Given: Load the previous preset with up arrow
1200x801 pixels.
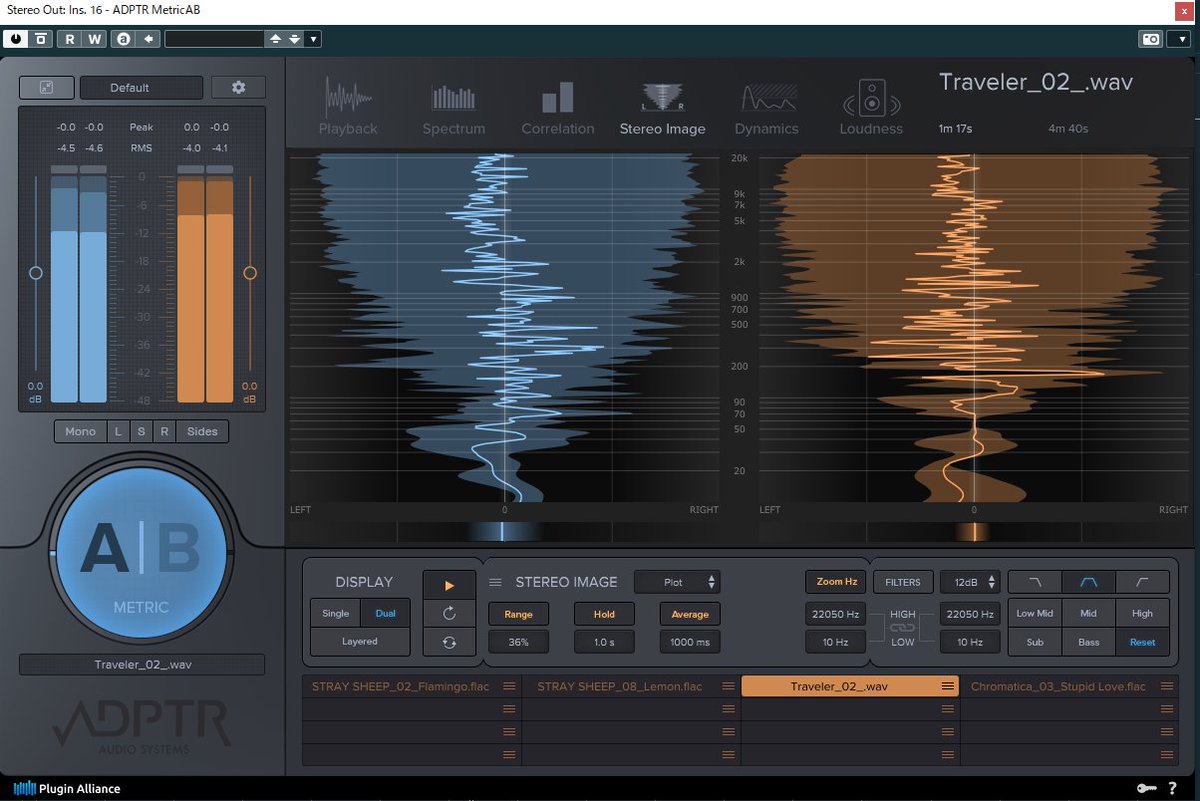Looking at the screenshot, I should point(275,39).
